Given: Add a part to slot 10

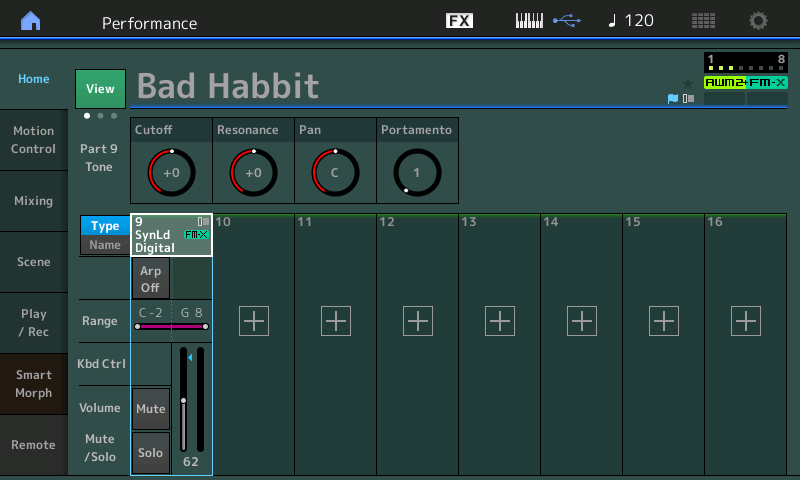Looking at the screenshot, I should click(254, 321).
